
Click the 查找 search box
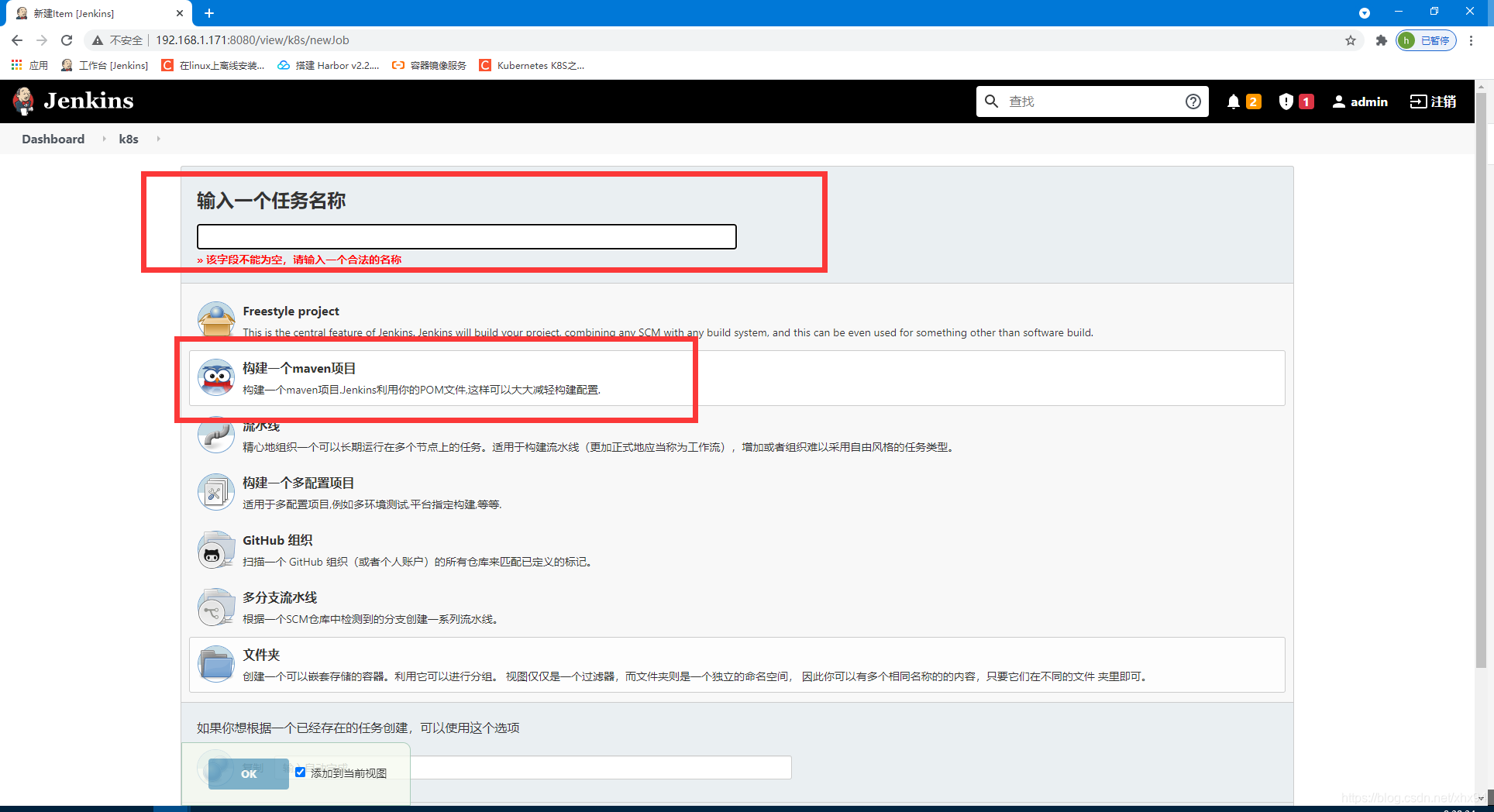point(1093,101)
